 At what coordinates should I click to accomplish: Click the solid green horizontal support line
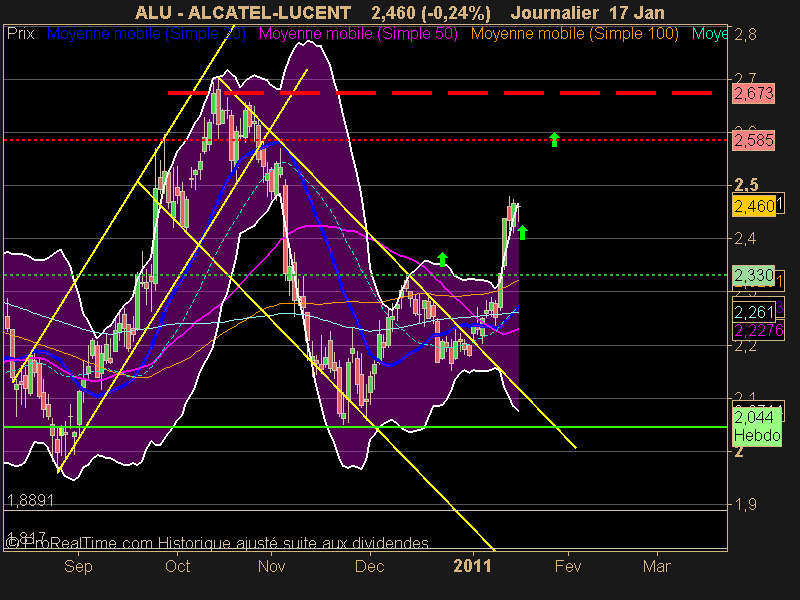pos(365,427)
